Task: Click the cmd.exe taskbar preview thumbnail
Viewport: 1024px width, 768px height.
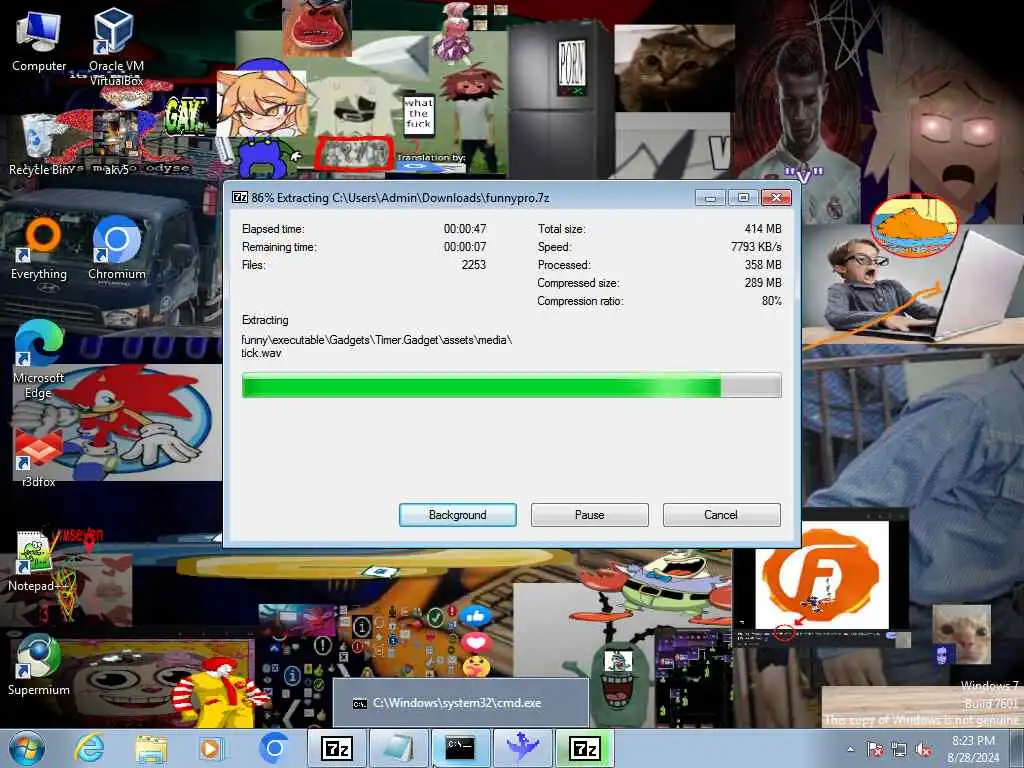Action: click(x=460, y=703)
